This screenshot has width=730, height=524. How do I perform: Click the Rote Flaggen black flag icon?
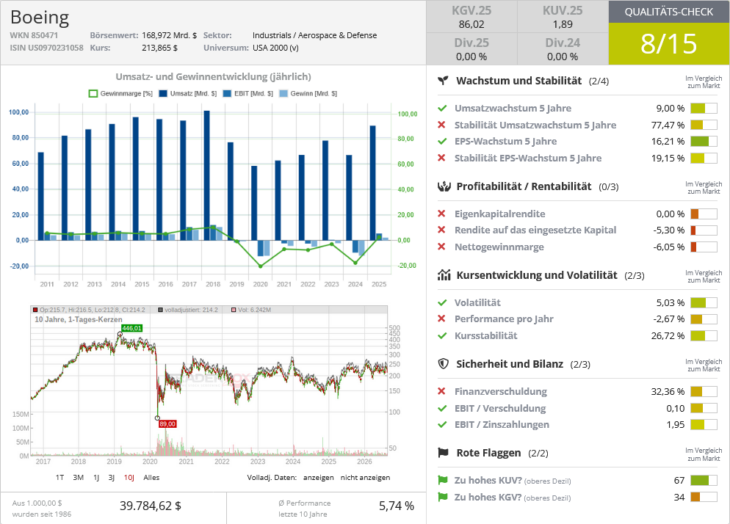click(x=443, y=452)
